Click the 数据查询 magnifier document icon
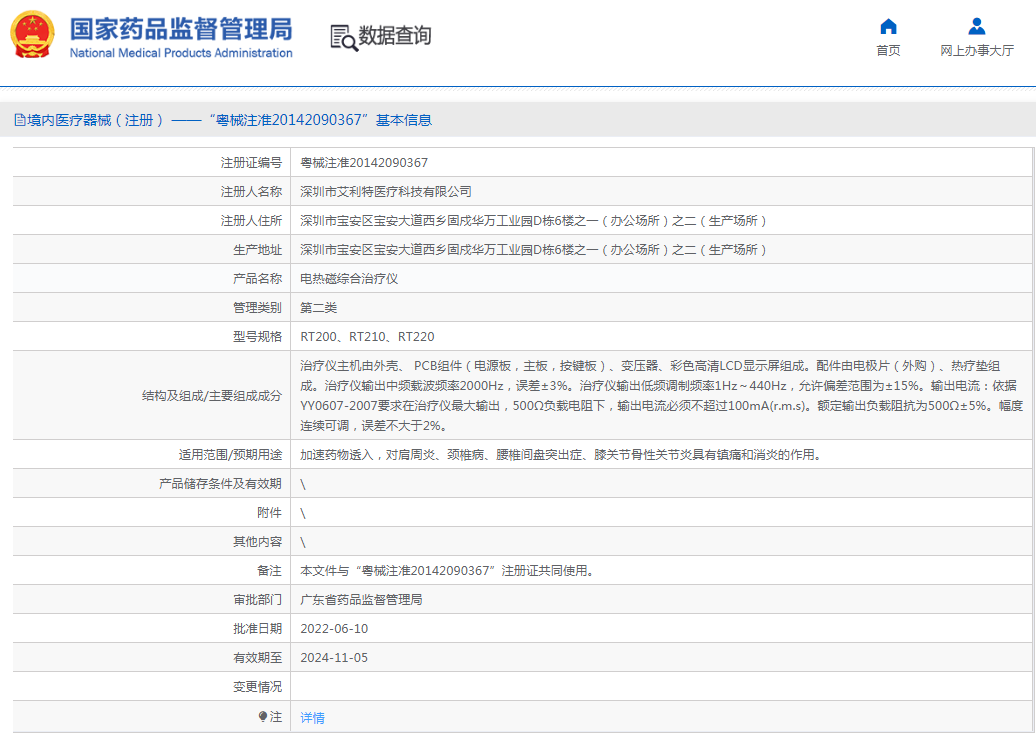 click(343, 37)
